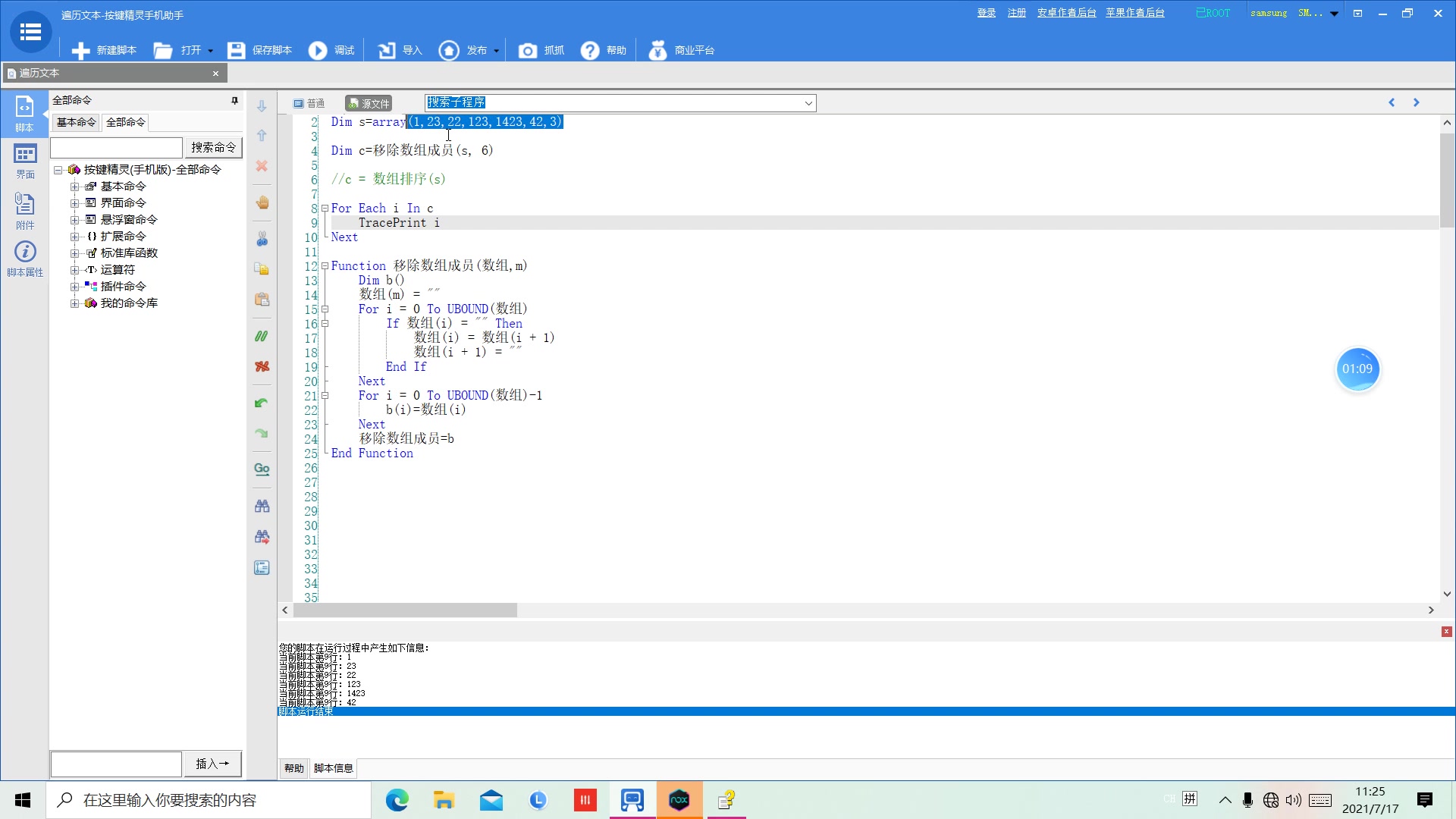Image resolution: width=1456 pixels, height=819 pixels.
Task: Click the 抓抓 camera capture tool
Action: [528, 50]
